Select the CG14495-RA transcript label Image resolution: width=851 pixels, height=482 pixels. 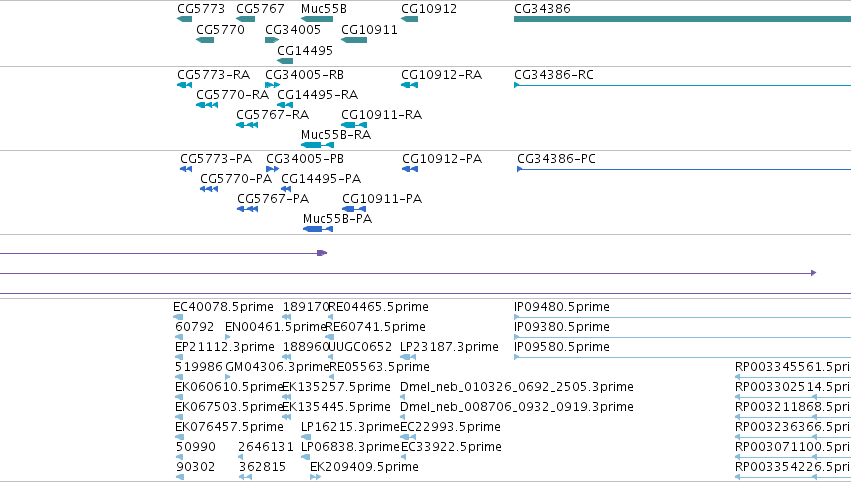click(x=317, y=94)
